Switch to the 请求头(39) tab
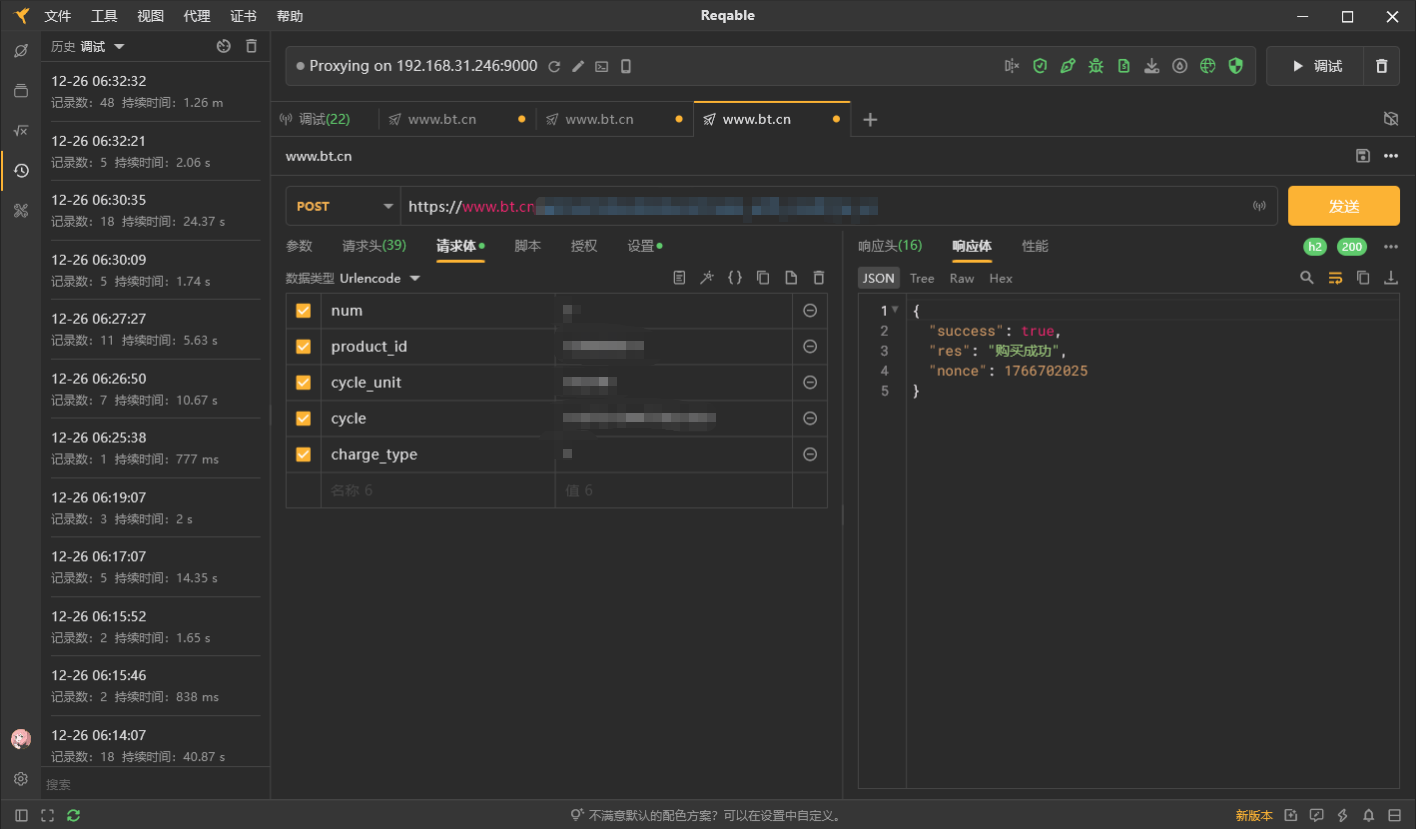 click(374, 246)
